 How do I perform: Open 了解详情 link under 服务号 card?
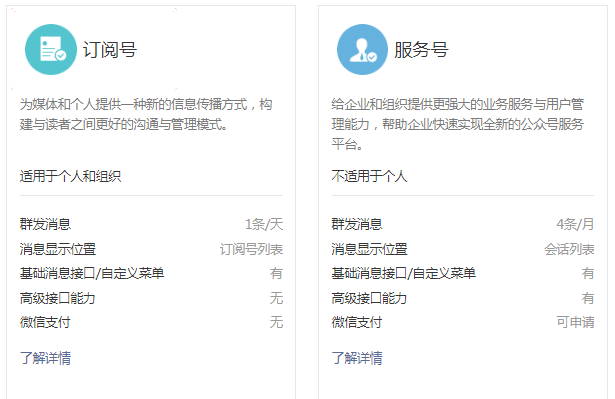click(357, 358)
